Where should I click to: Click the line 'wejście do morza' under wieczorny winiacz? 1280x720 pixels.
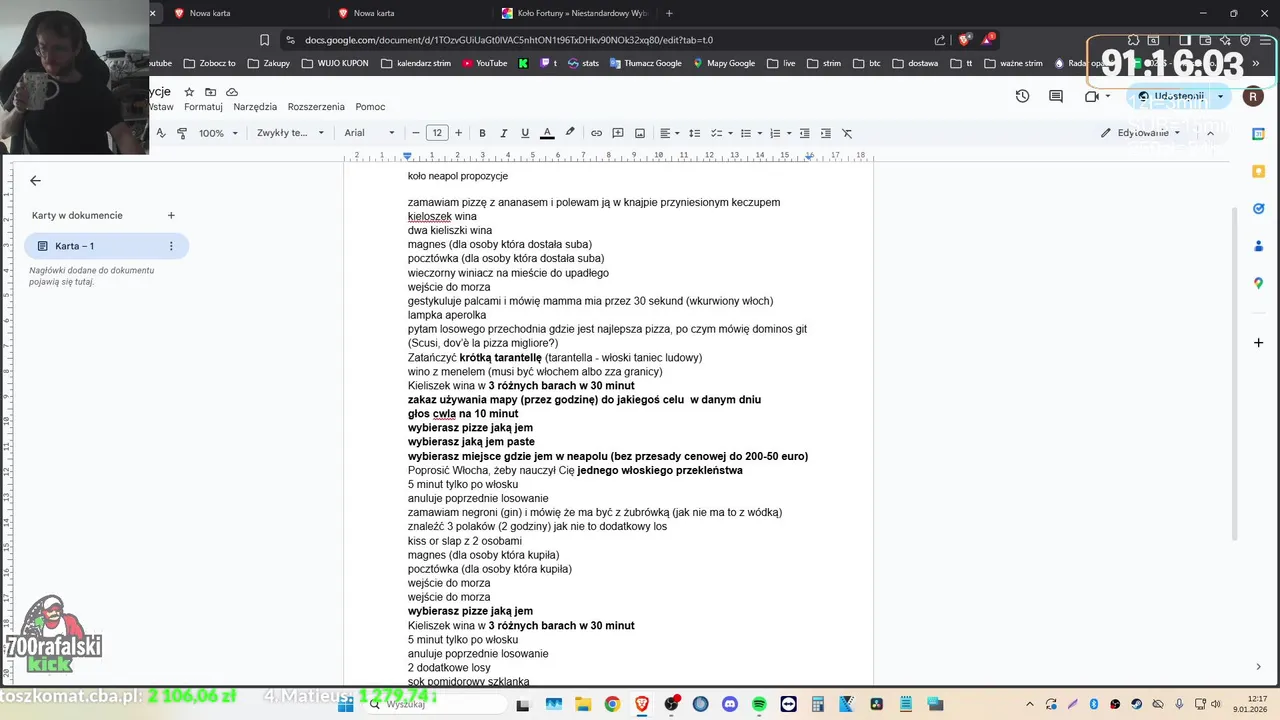[449, 287]
